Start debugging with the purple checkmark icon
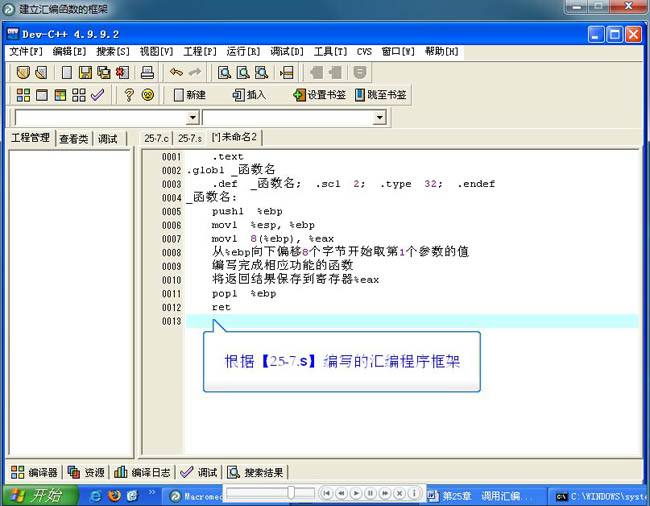The image size is (650, 506). pos(97,95)
